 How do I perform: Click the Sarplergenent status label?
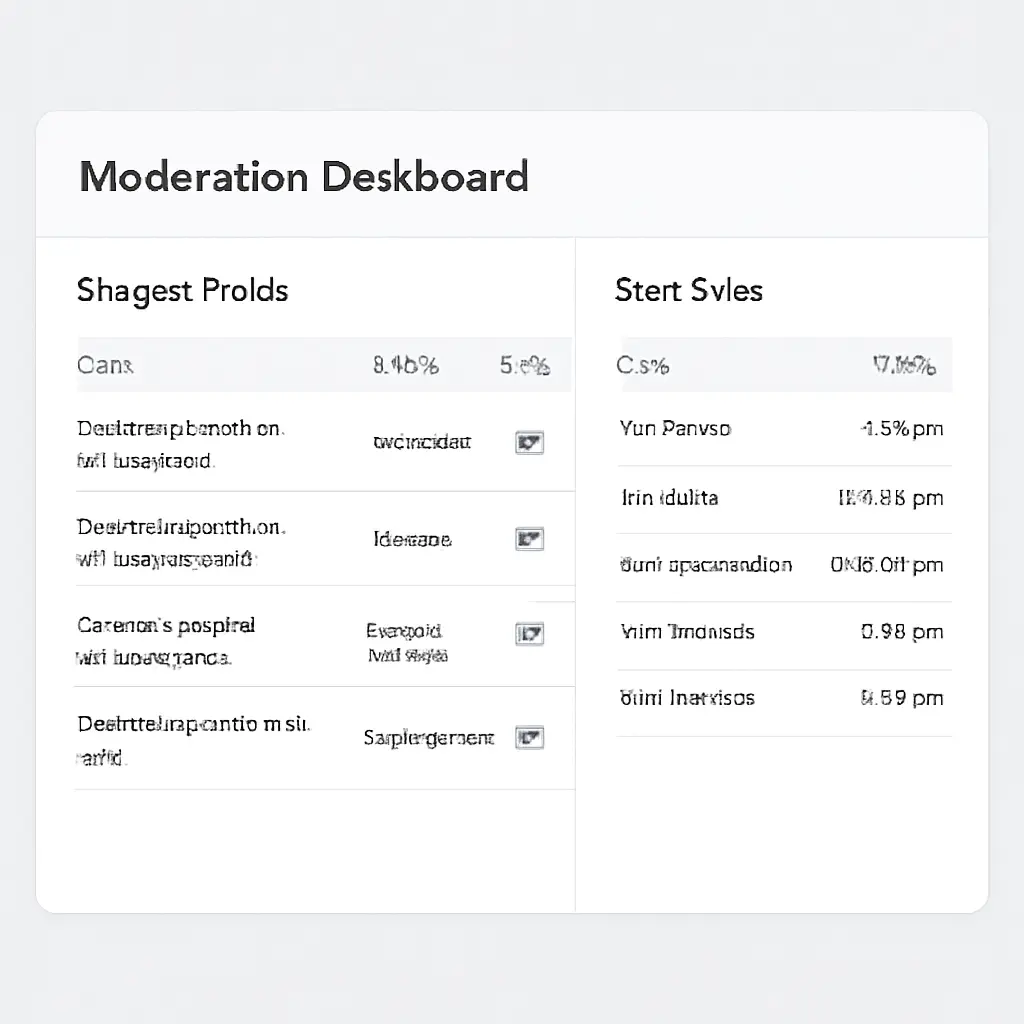point(428,738)
